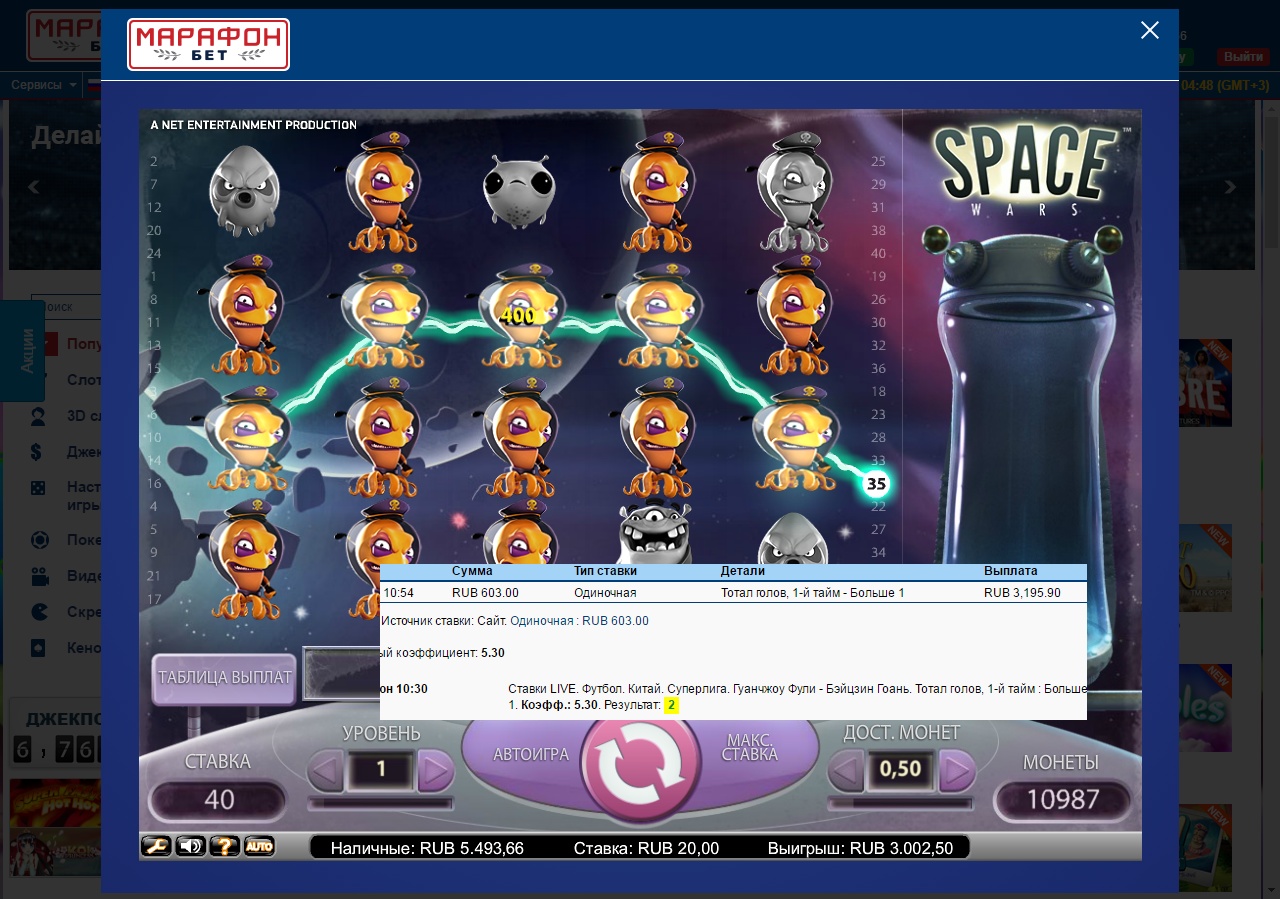Click the МОНЕТЫ coins display 10987
This screenshot has height=899, width=1280.
1062,800
